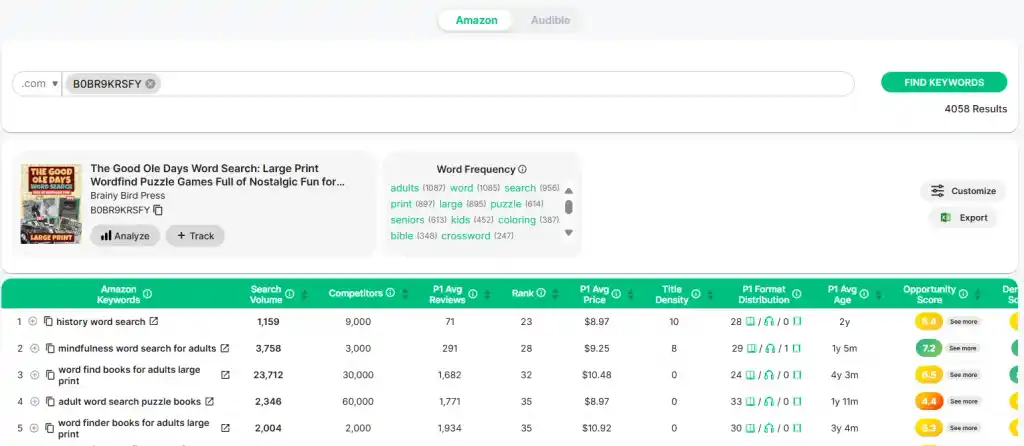Open the .com marketplace dropdown

39,84
